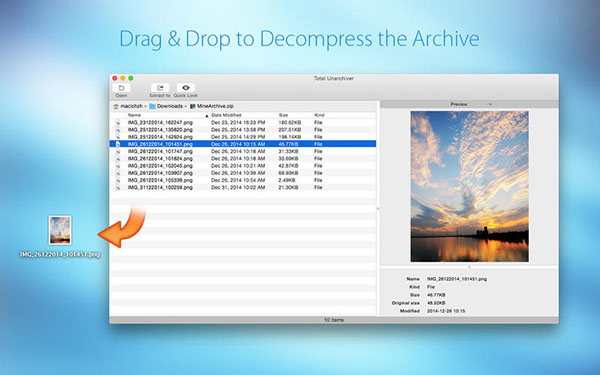The width and height of the screenshot is (600, 375).
Task: Select file IMG_26122014_101824.png
Action: click(x=160, y=159)
